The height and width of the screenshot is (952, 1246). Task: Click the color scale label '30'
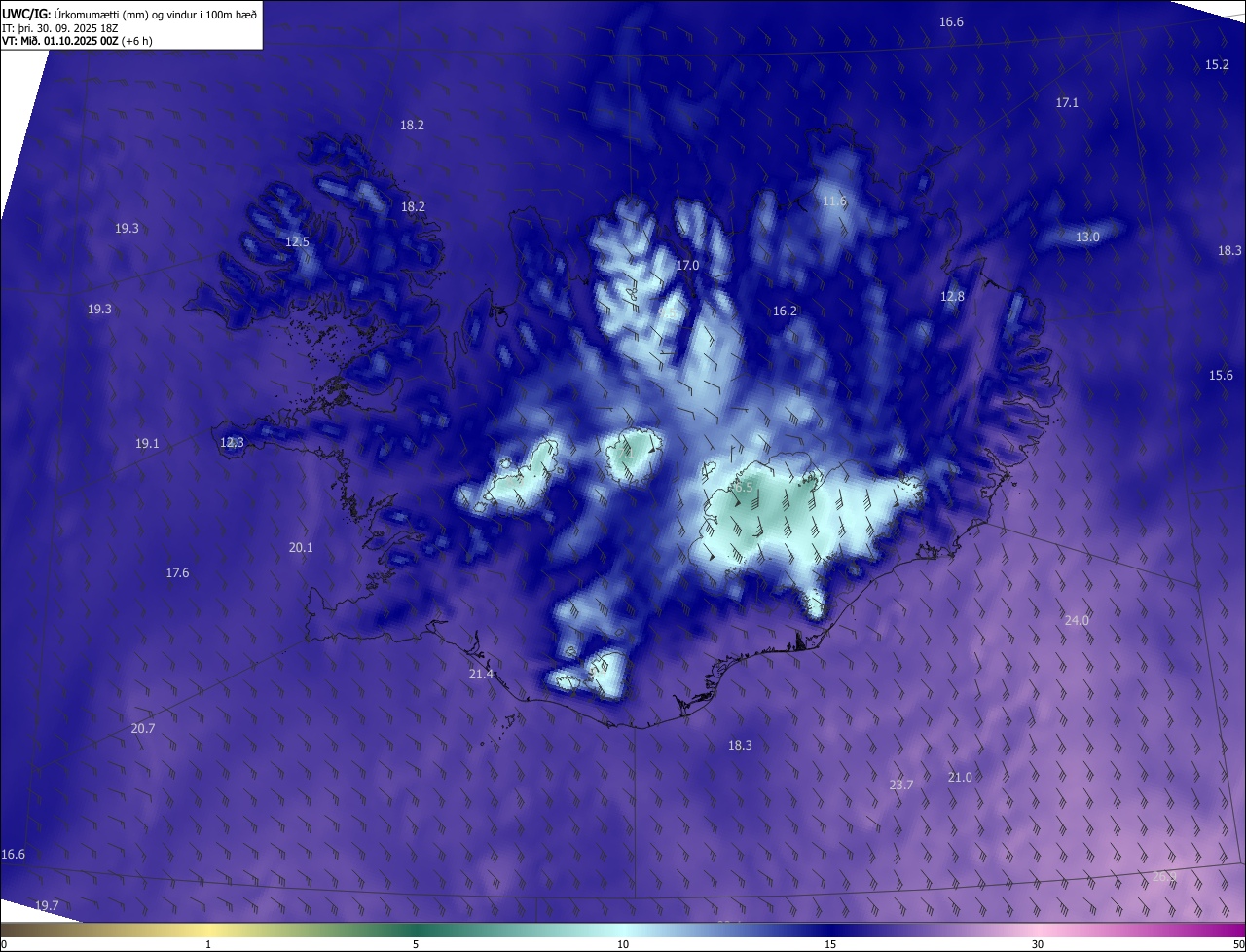tap(1038, 944)
